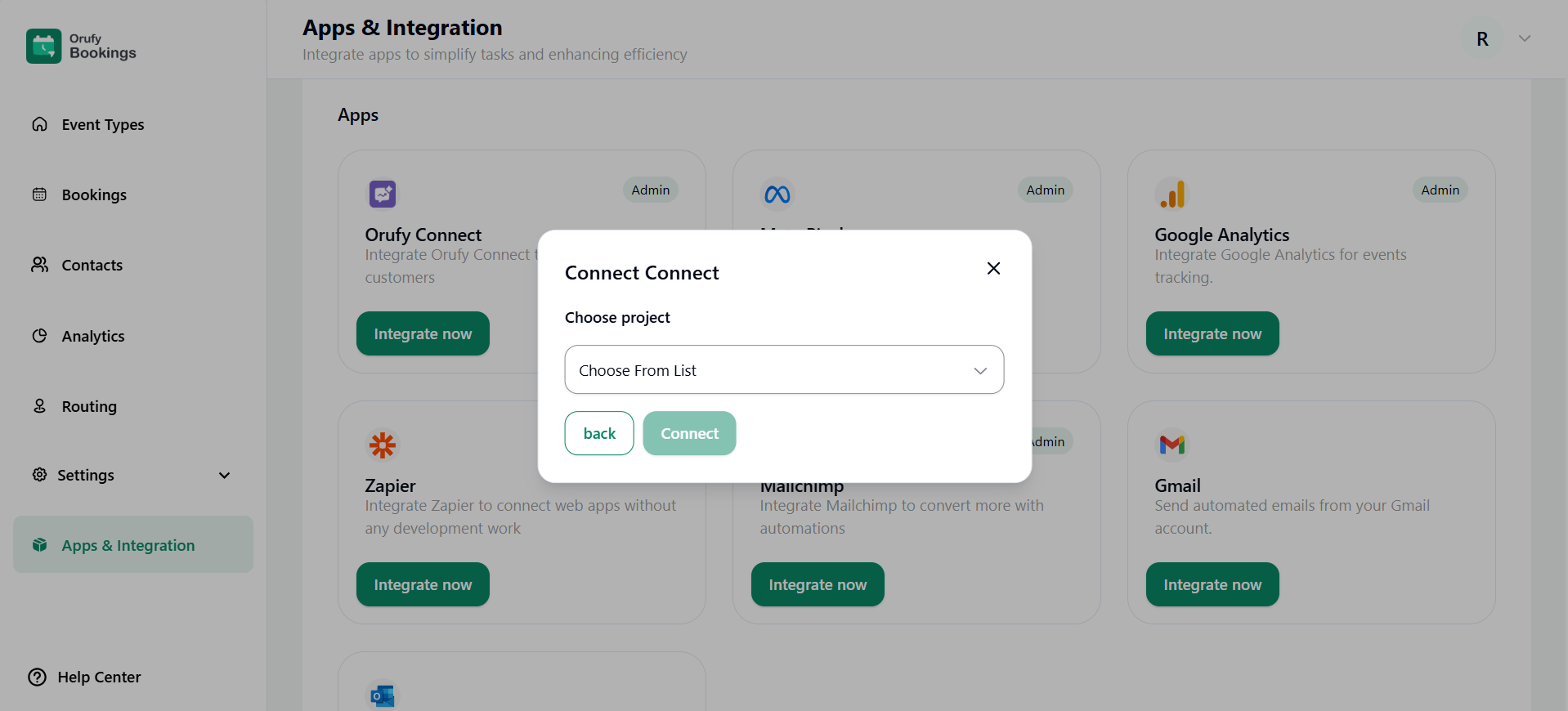Screen dimensions: 1568x711
Task: Select Routing in the sidebar
Action: click(89, 406)
